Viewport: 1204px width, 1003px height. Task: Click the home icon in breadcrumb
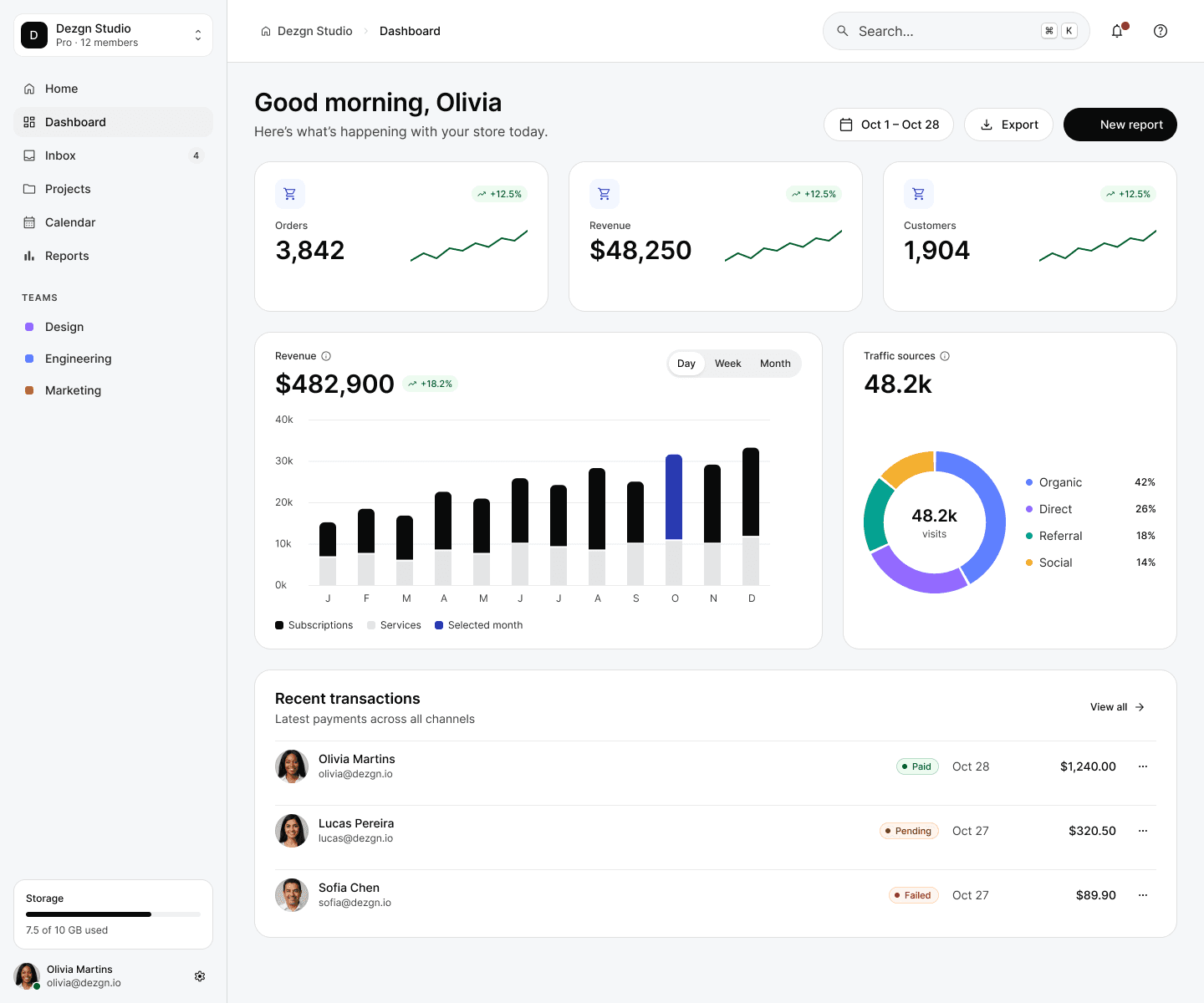point(266,31)
